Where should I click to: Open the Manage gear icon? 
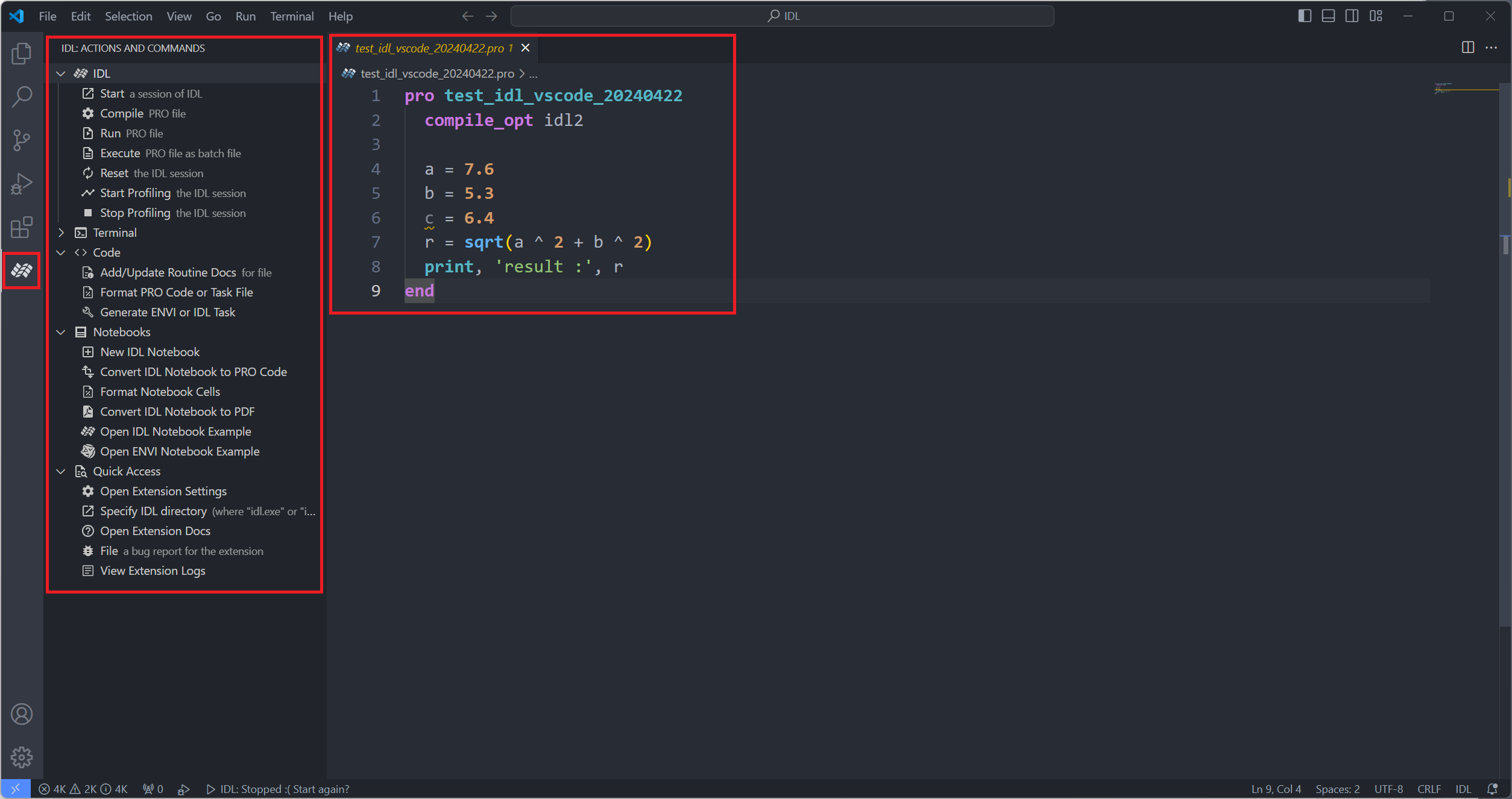pos(22,757)
